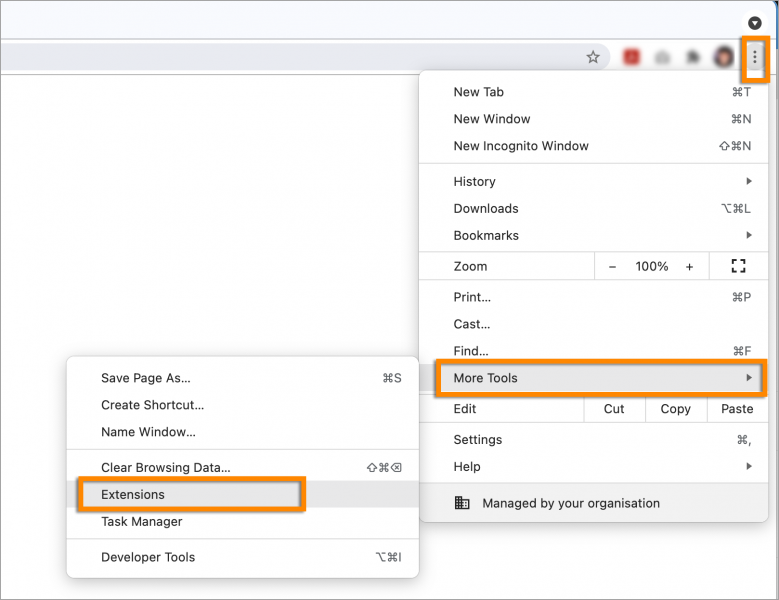Click the Cut button

pos(614,409)
